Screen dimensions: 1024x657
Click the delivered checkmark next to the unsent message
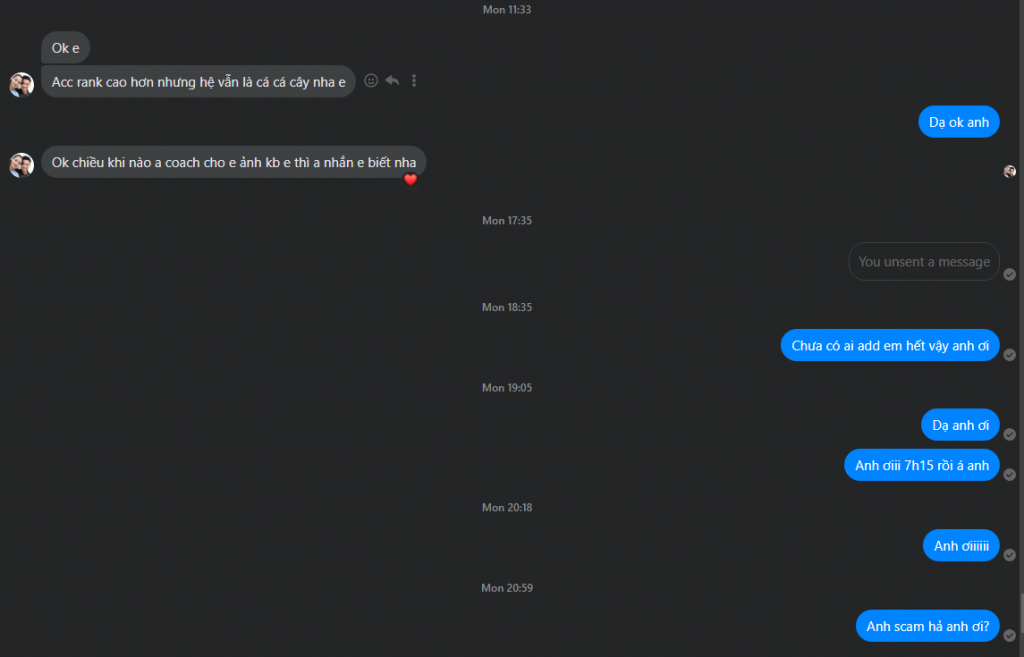click(x=1010, y=274)
